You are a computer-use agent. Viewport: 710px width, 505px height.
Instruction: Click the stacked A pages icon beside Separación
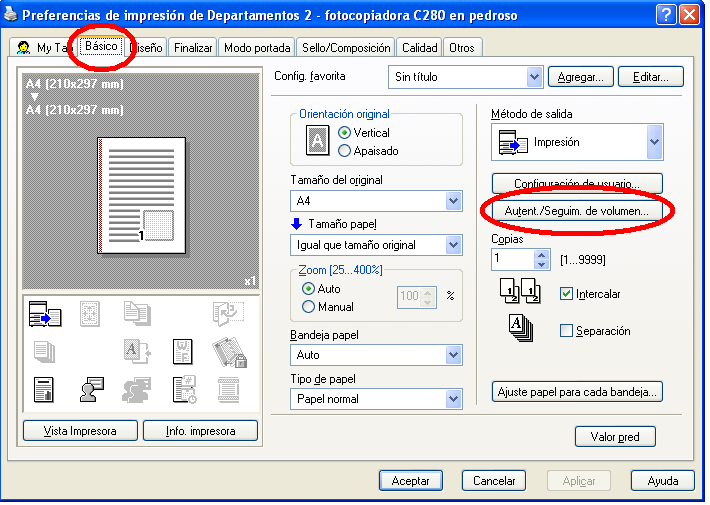click(x=521, y=328)
